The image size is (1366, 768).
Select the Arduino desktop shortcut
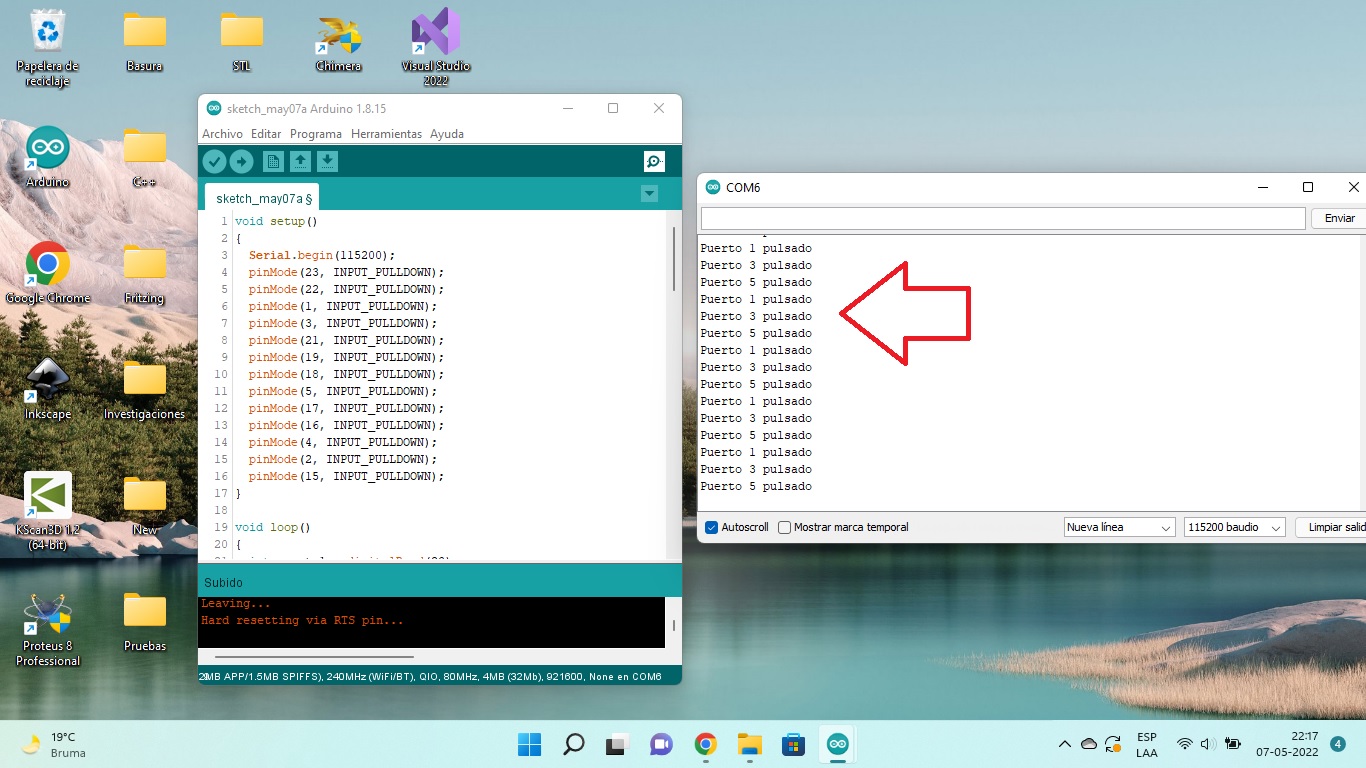(47, 157)
